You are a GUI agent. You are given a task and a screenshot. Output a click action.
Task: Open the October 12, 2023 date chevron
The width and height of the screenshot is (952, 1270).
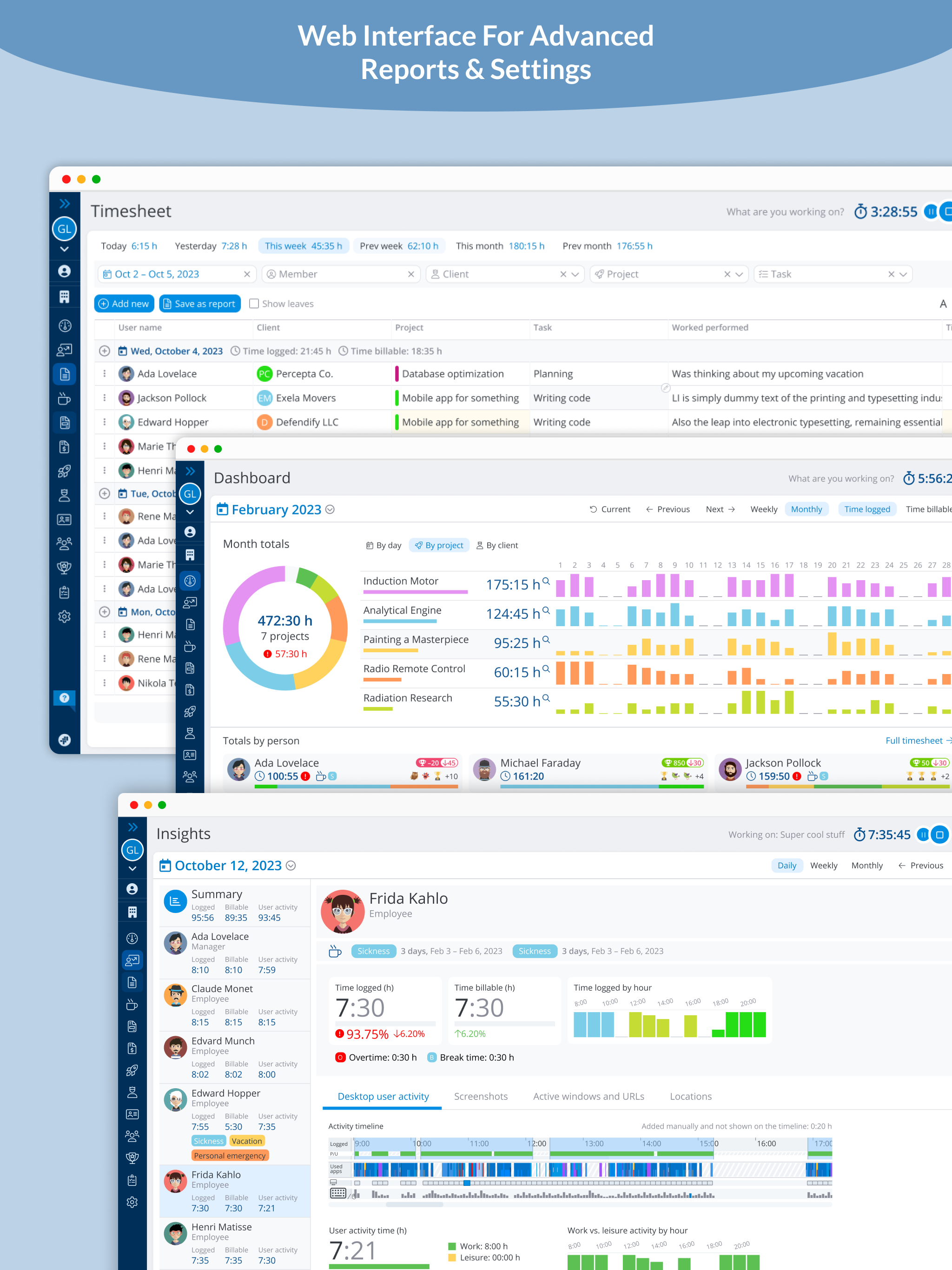(291, 866)
